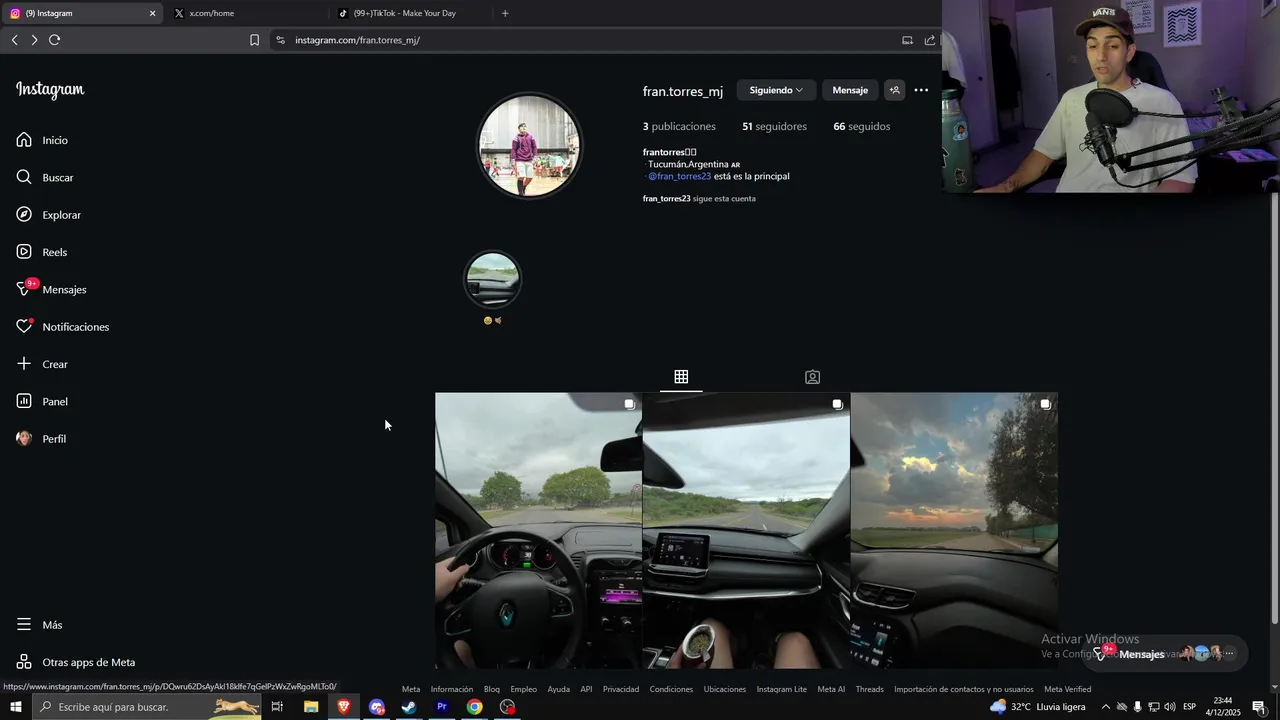Click the share icon in address bar
1280x720 pixels.
coord(930,40)
